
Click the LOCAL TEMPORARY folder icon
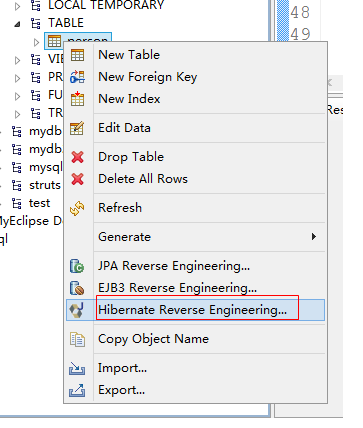[x=36, y=5]
